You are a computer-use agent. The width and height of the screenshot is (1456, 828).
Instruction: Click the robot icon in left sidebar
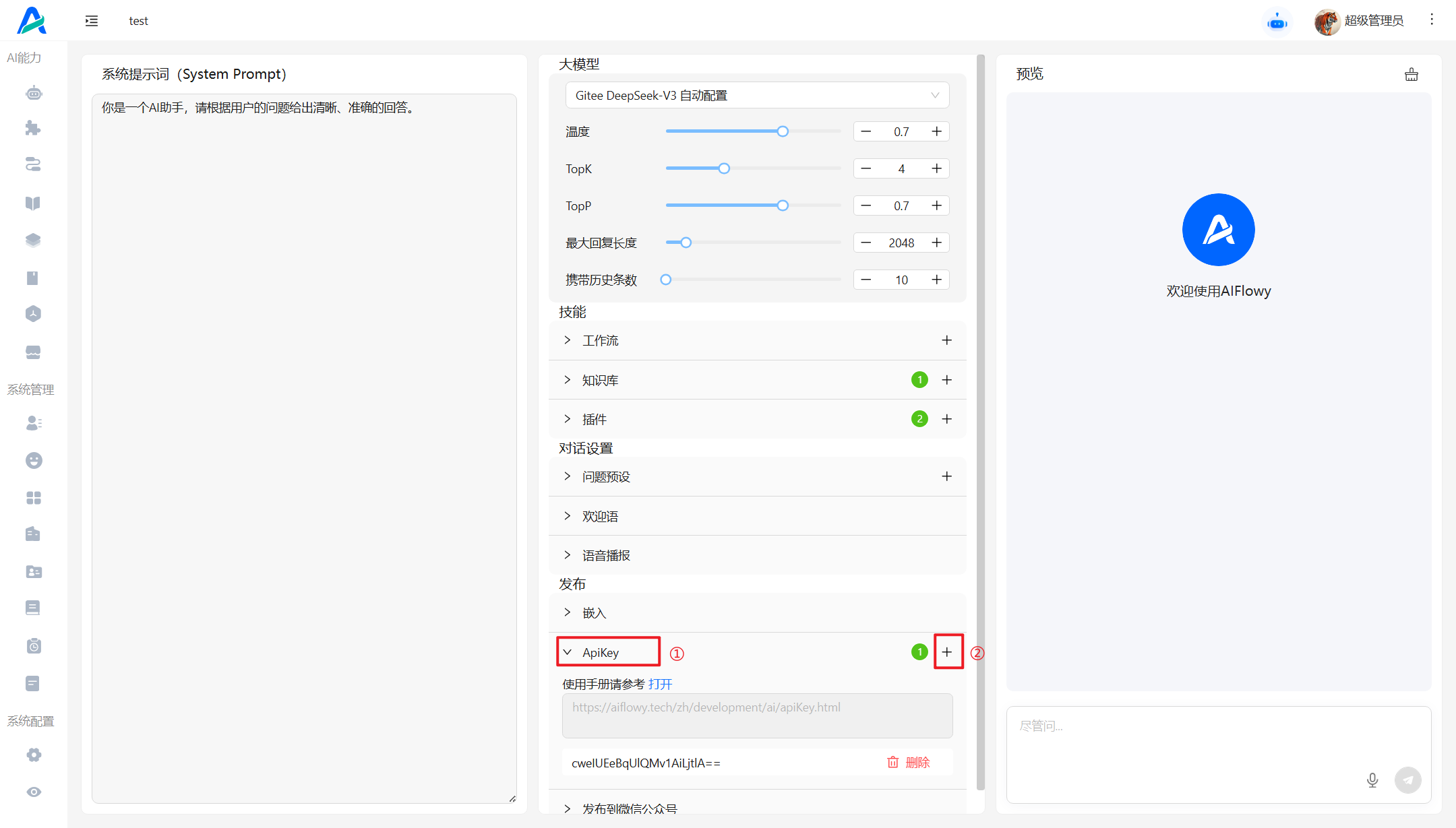click(x=34, y=93)
